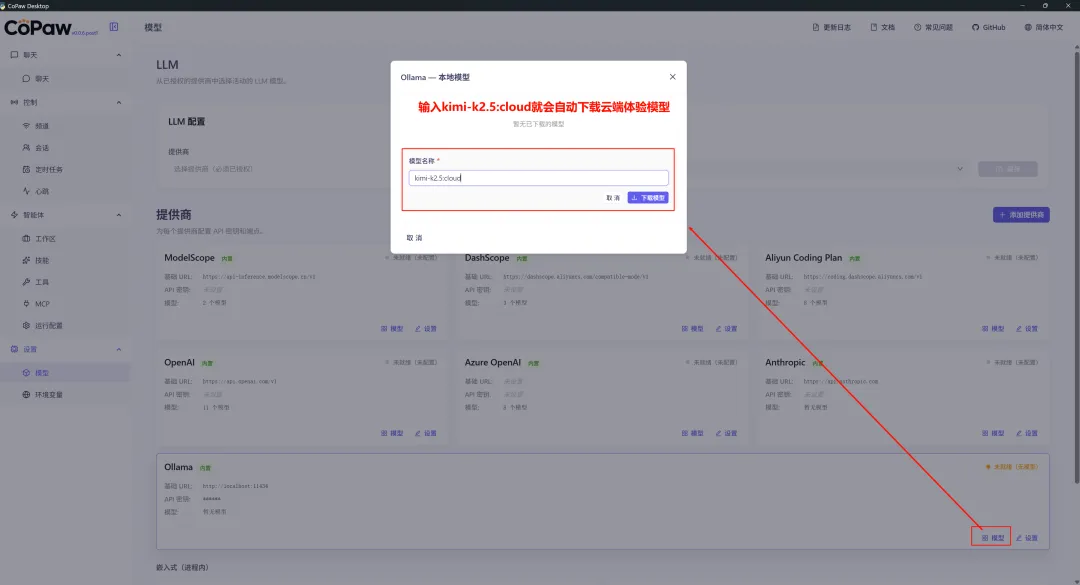
Task: Click the Ollama card 未就绪 status
Action: click(x=1011, y=467)
